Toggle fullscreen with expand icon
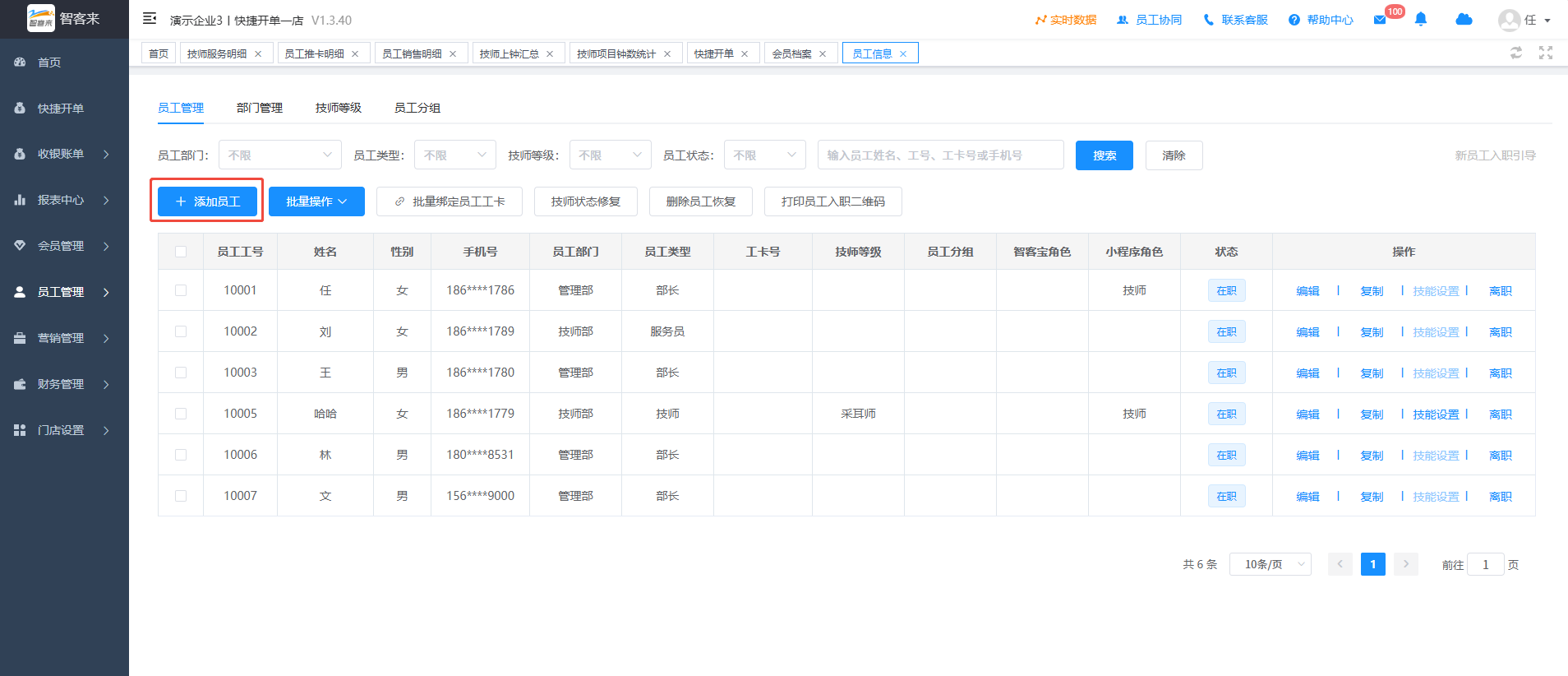1568x676 pixels. click(1546, 53)
